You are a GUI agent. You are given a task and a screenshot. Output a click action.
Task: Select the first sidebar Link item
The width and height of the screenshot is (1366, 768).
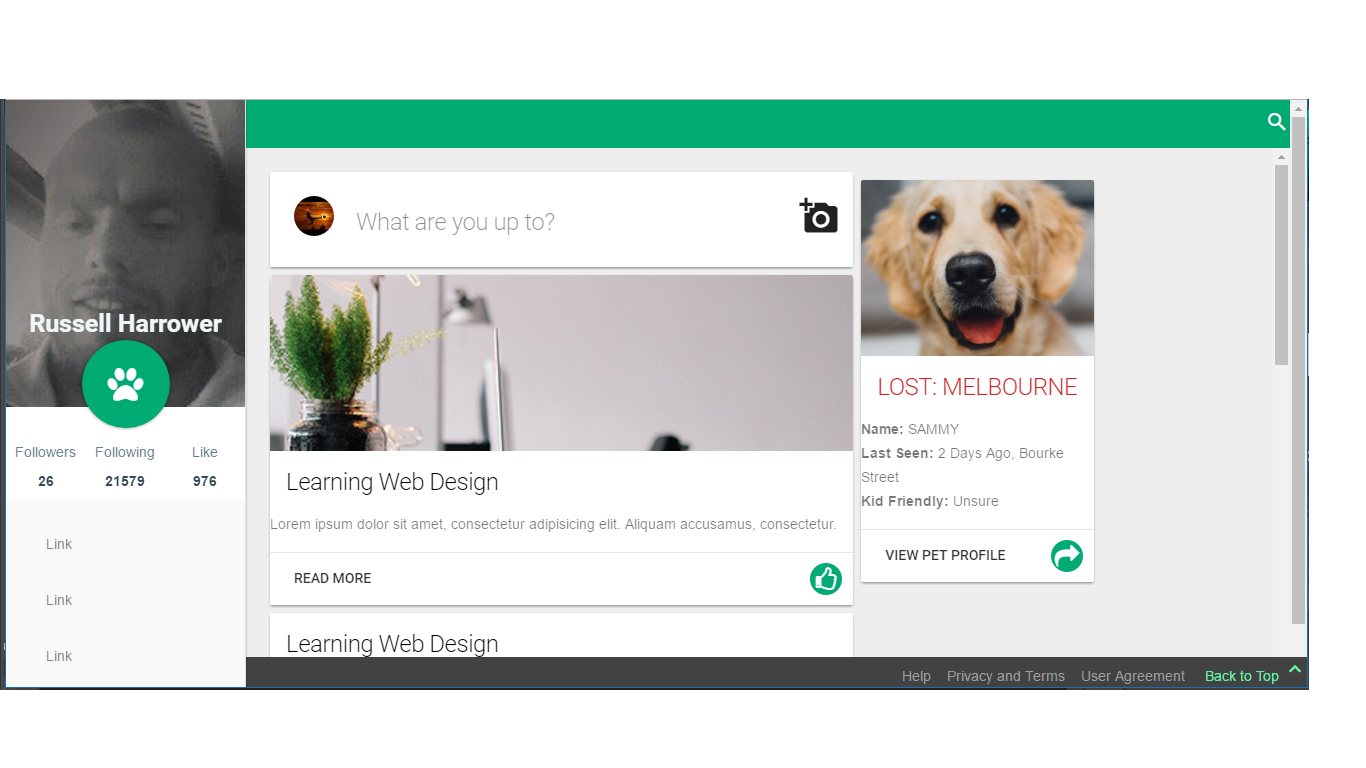[59, 544]
